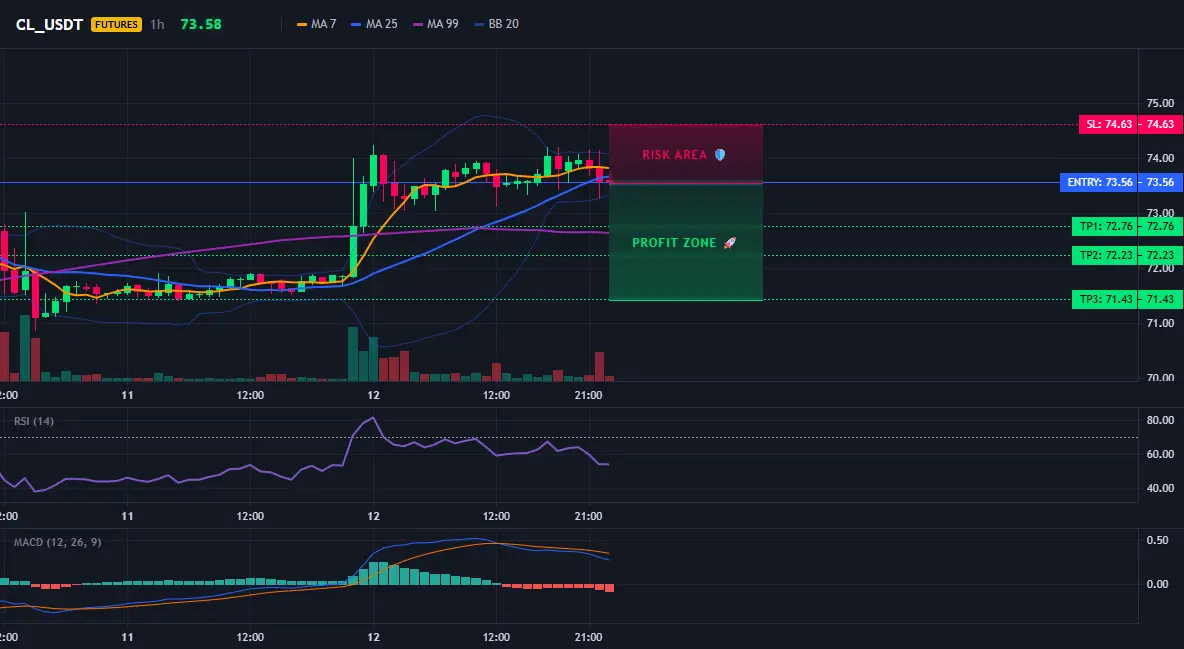
Task: Click the MACD (12, 26, 9) indicator label
Action: point(57,542)
